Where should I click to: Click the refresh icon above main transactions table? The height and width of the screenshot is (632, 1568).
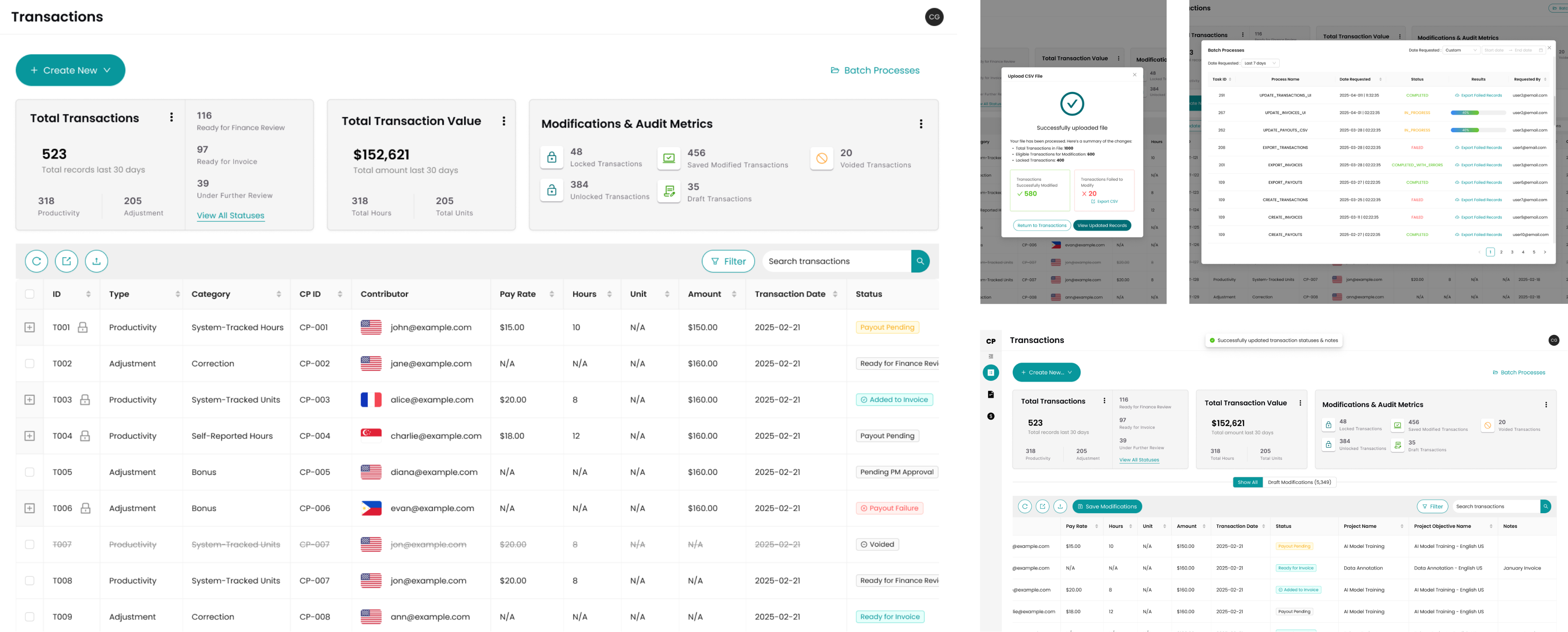[36, 261]
